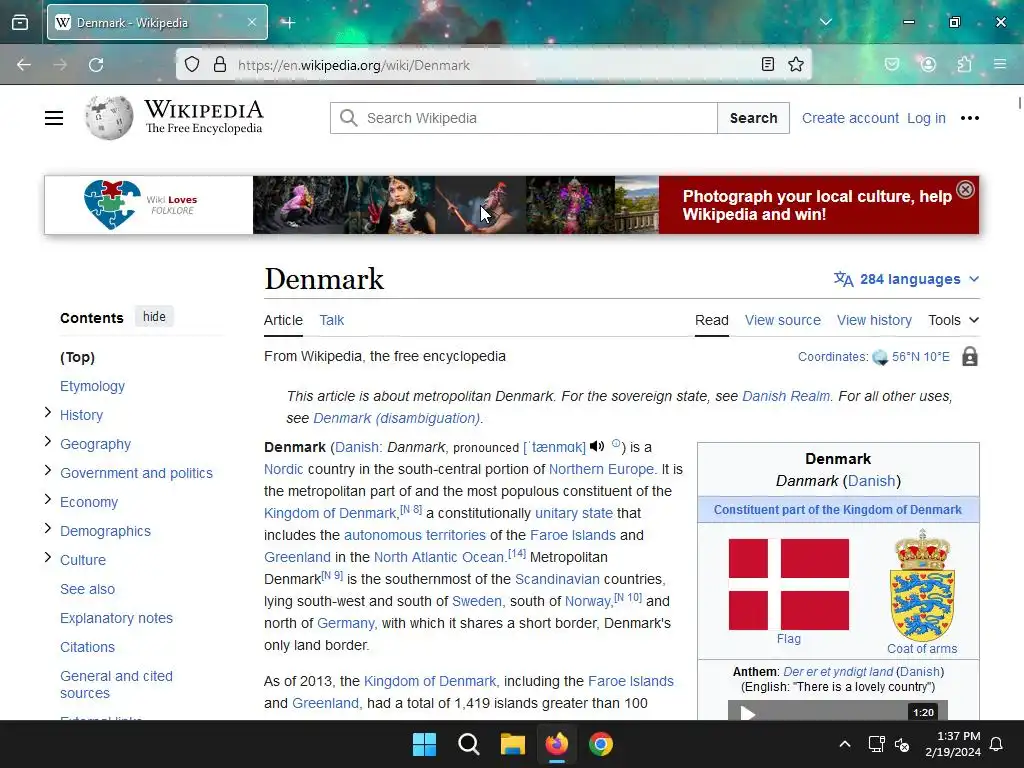Expand the History section in contents
Image resolution: width=1024 pixels, height=768 pixels.
tap(47, 412)
